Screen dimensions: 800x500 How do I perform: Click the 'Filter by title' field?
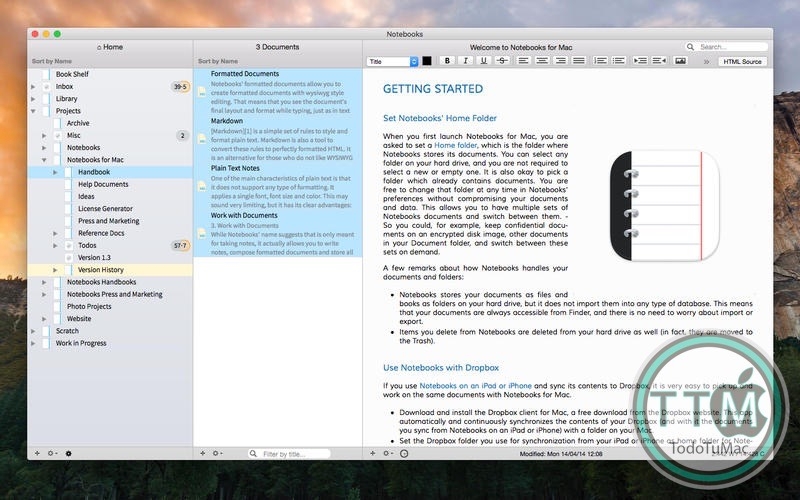click(x=295, y=454)
